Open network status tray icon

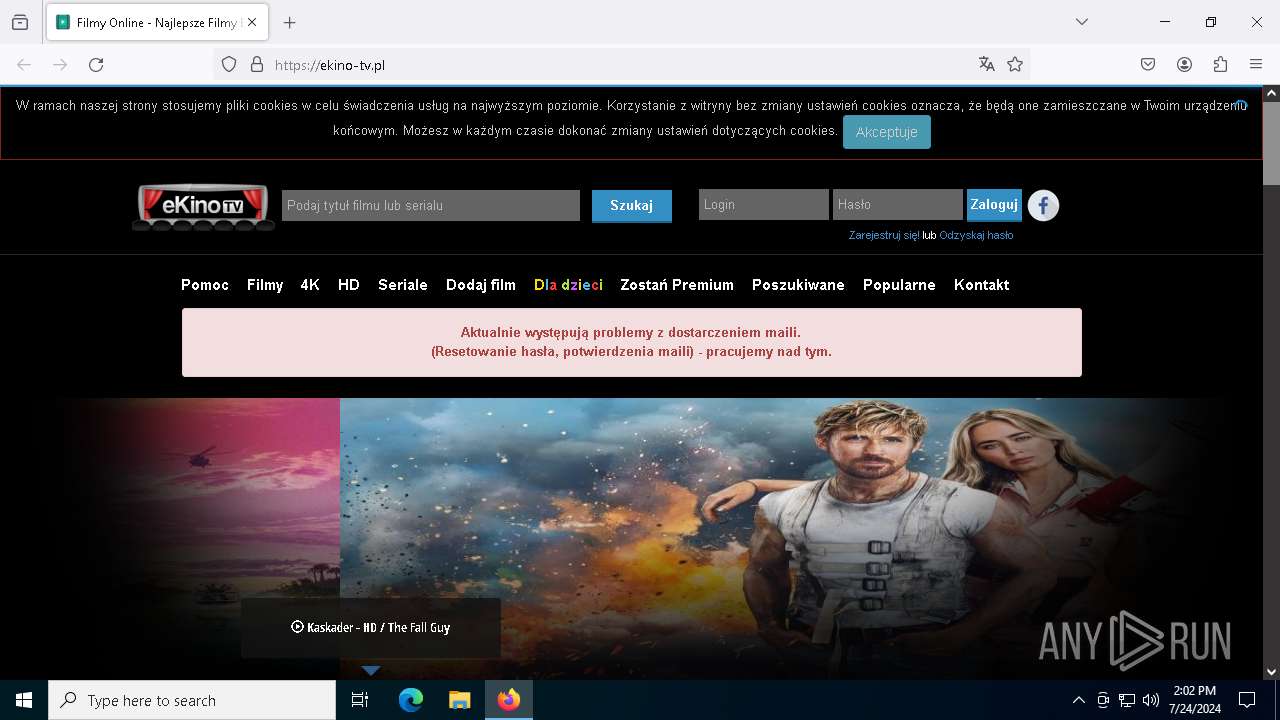(1127, 700)
